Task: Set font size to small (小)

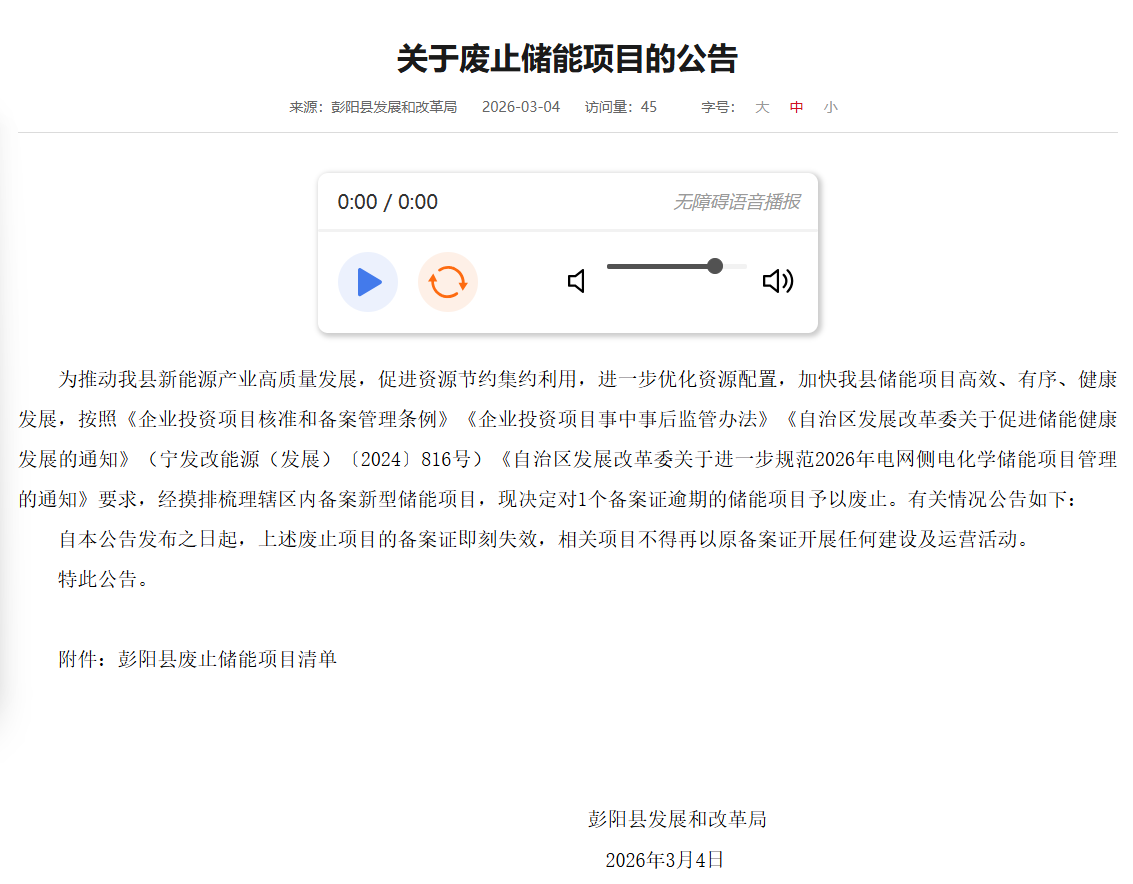Action: 830,107
